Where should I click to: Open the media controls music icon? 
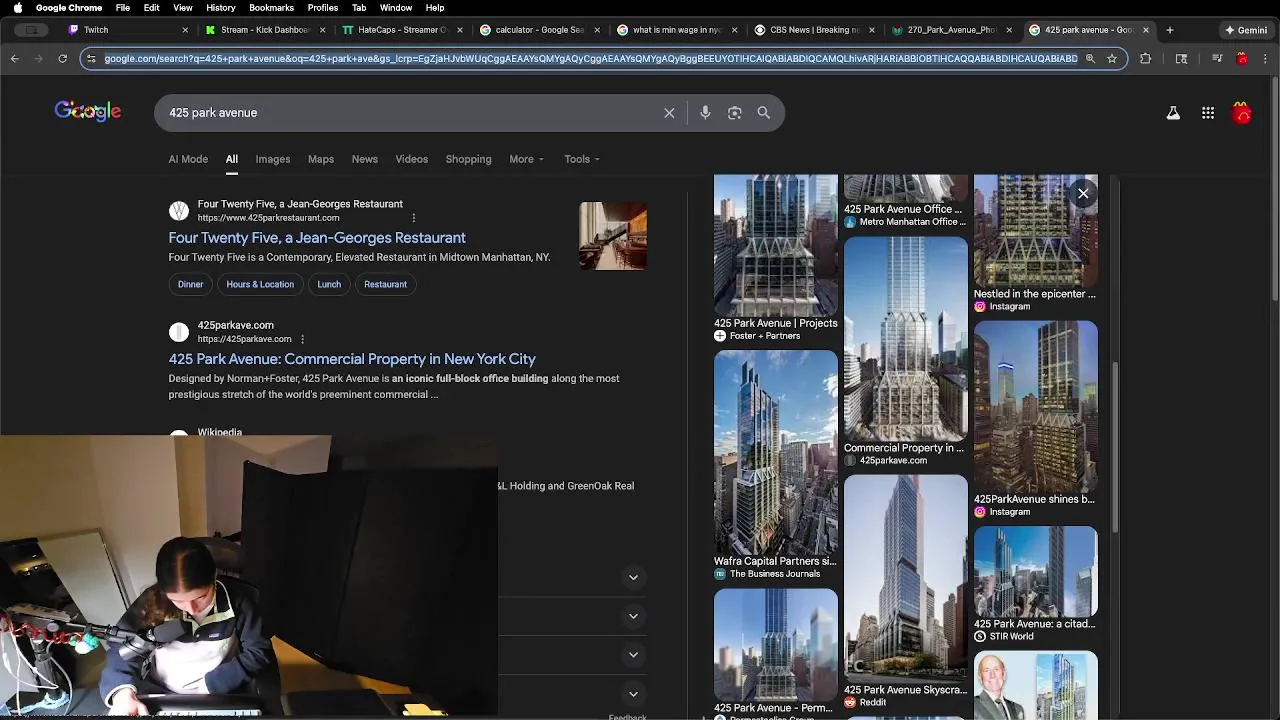tap(1216, 59)
